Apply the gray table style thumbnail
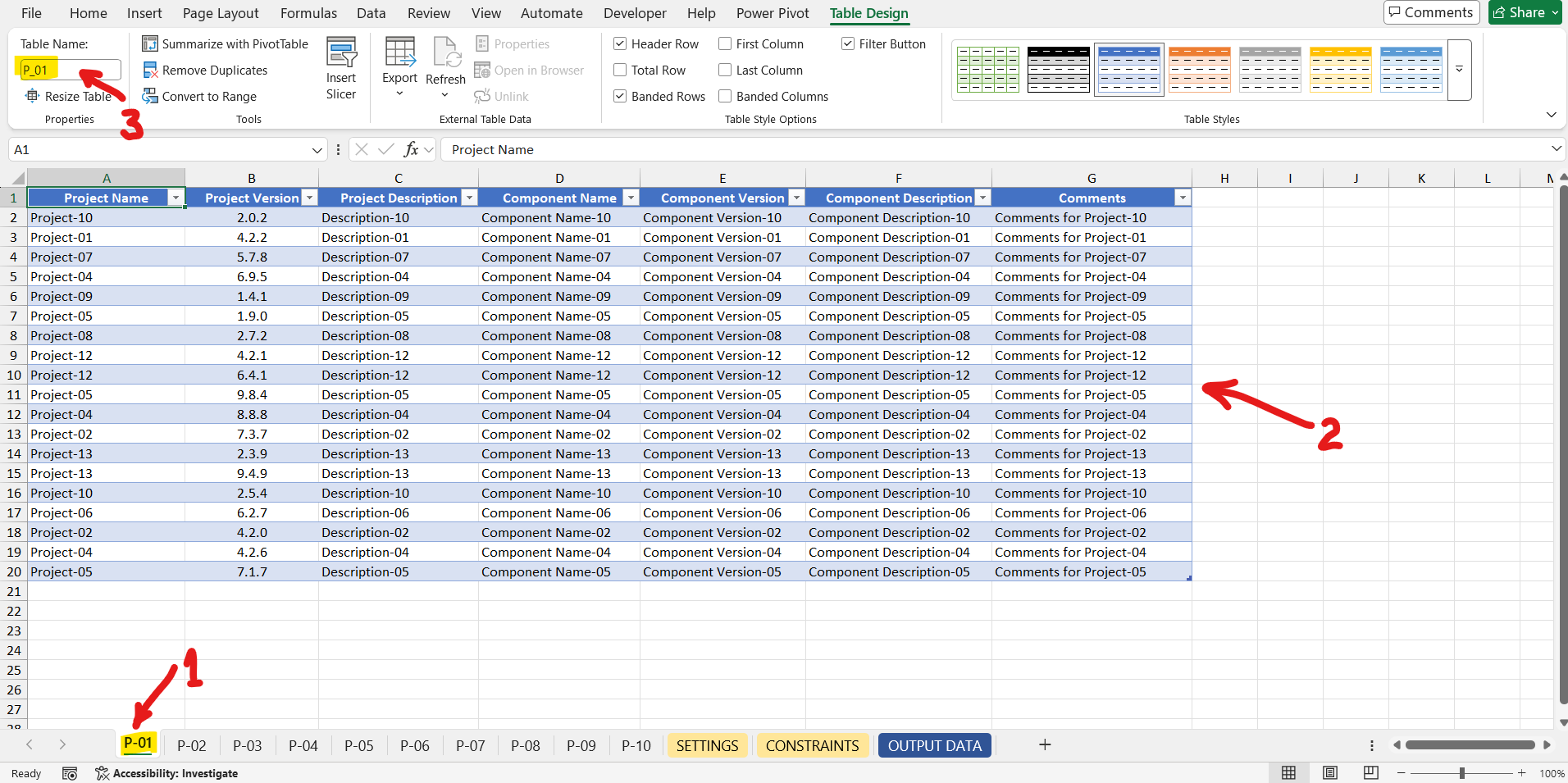This screenshot has width=1568, height=783. 1270,70
